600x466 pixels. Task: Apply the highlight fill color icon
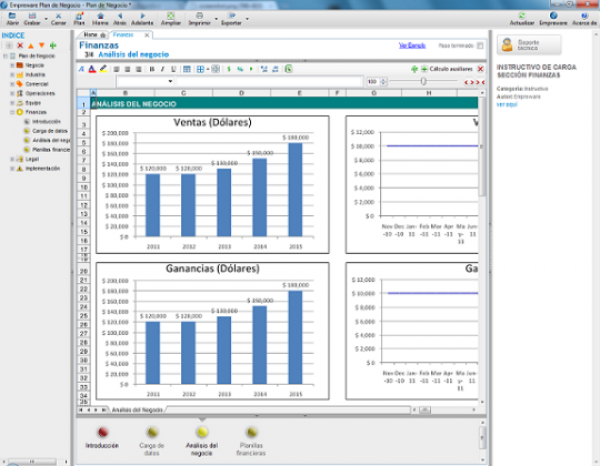[103, 69]
